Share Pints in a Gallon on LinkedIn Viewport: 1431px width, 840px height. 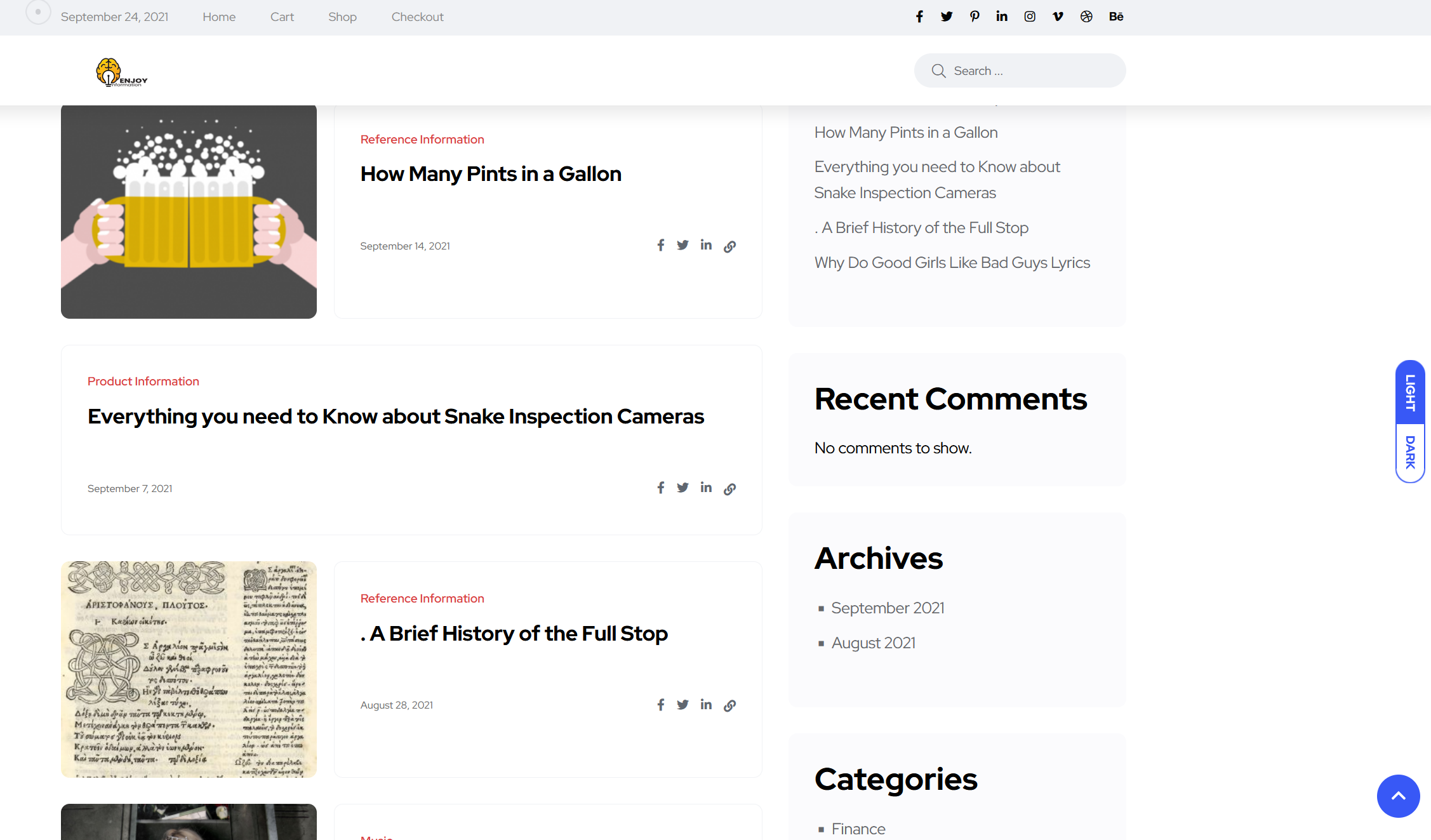pyautogui.click(x=706, y=245)
